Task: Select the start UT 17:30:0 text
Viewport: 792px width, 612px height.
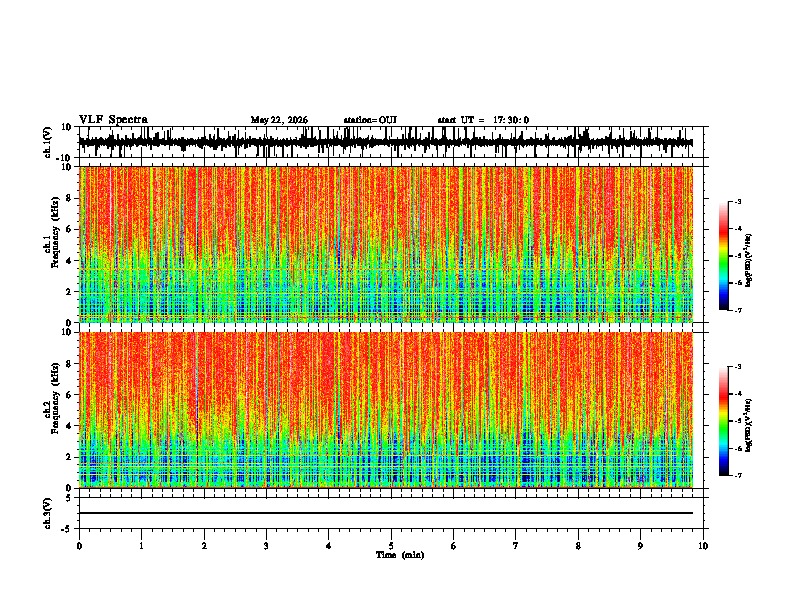Action: pos(483,120)
